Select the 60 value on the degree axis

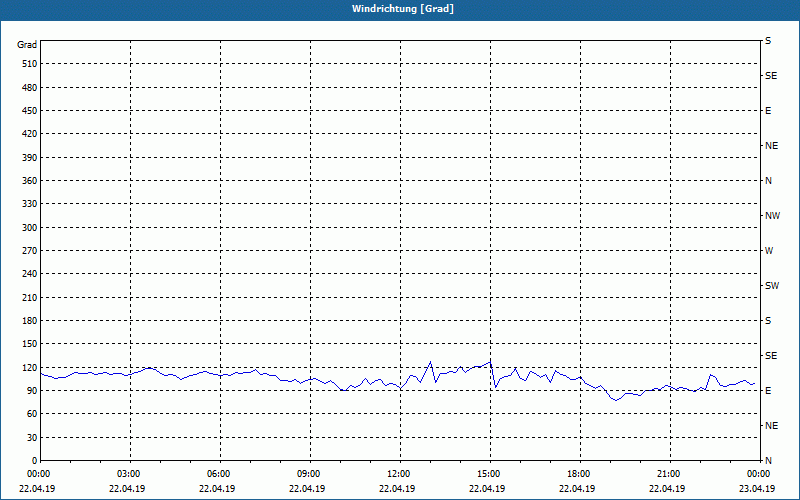point(32,414)
